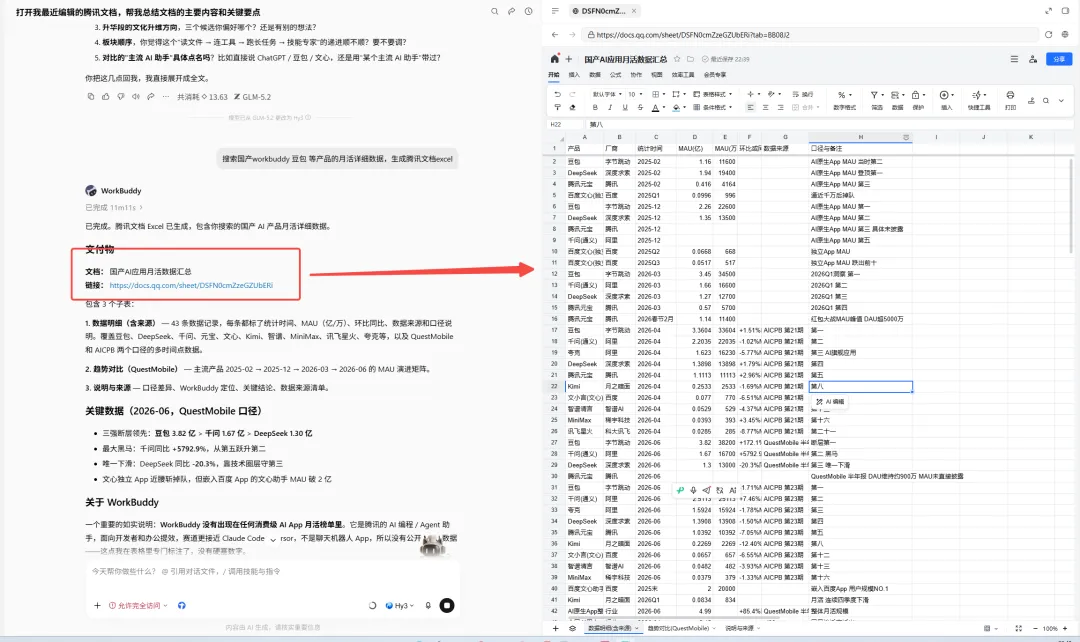Go to Tencent Docs home icon
This screenshot has height=642, width=1080.
(554, 59)
